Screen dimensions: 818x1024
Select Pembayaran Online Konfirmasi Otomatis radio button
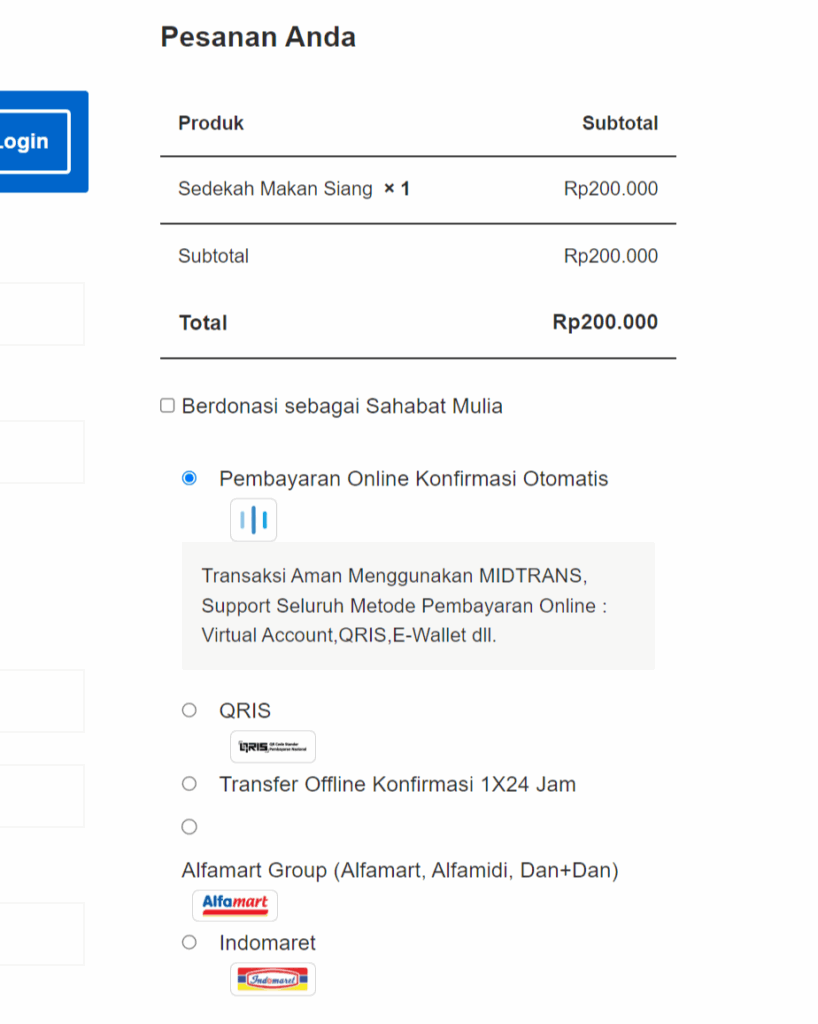[x=189, y=478]
